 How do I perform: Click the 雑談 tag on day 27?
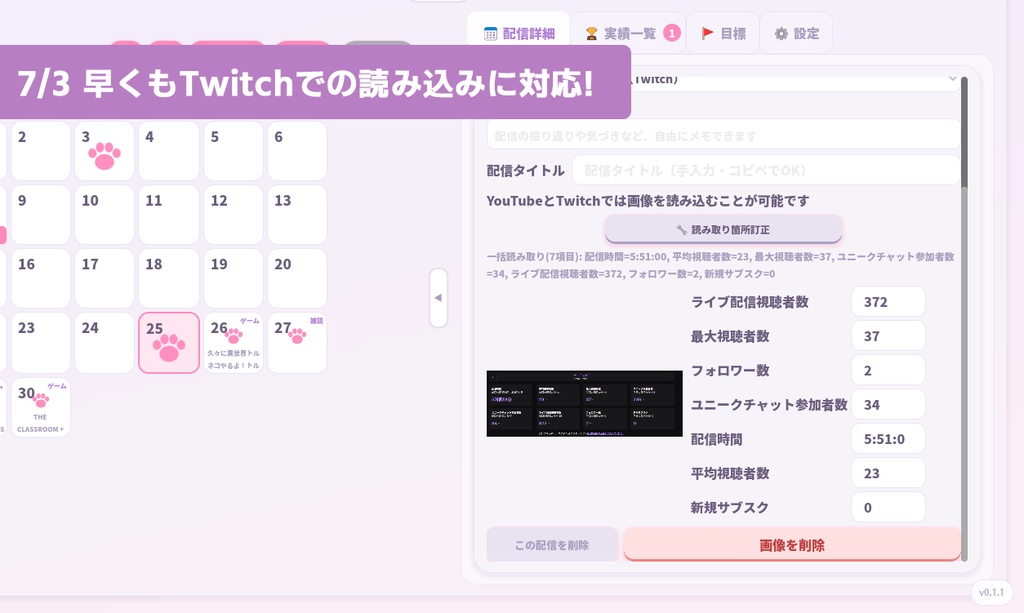[317, 321]
